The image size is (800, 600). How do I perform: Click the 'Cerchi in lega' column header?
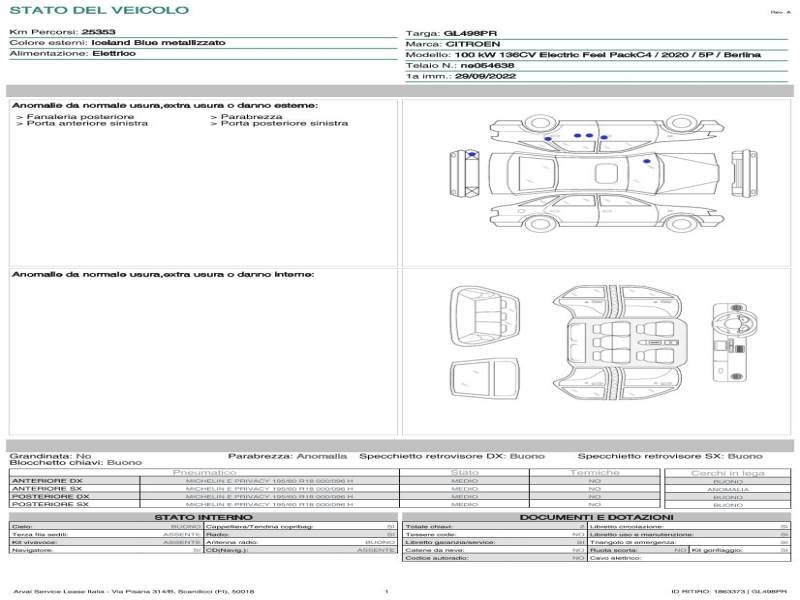coord(727,472)
